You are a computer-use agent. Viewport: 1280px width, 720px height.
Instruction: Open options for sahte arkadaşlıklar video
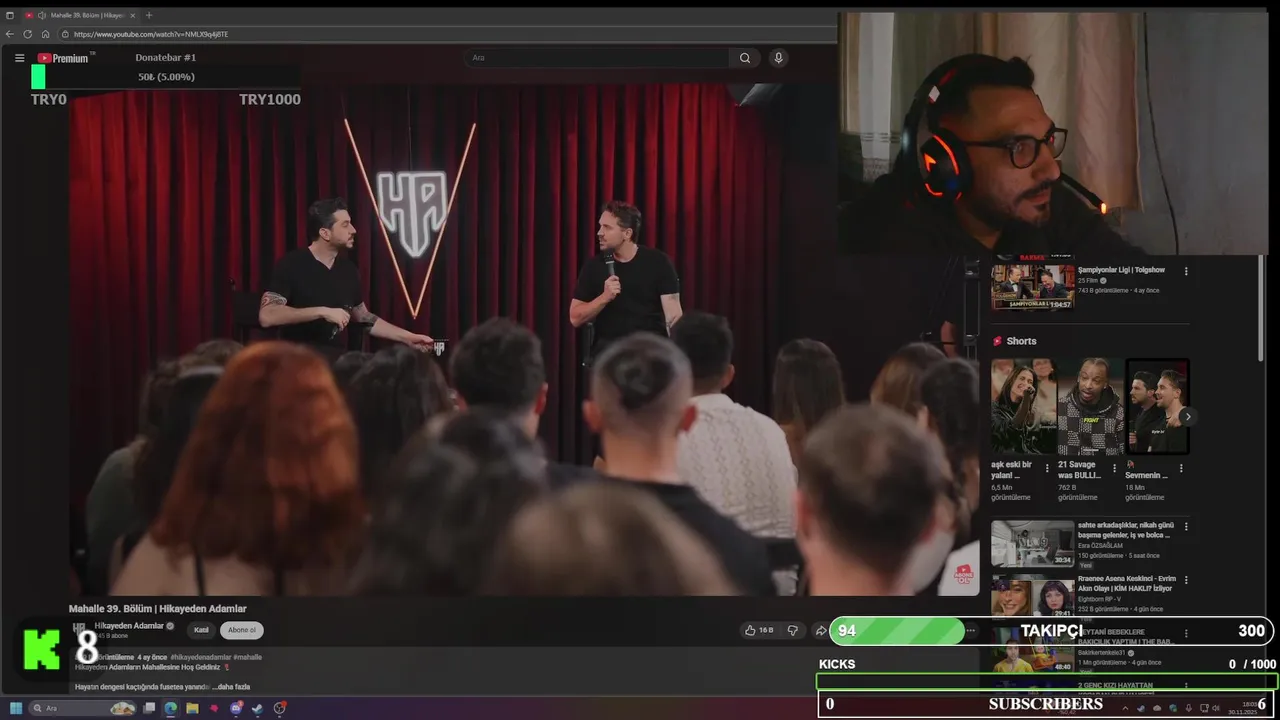(1186, 525)
